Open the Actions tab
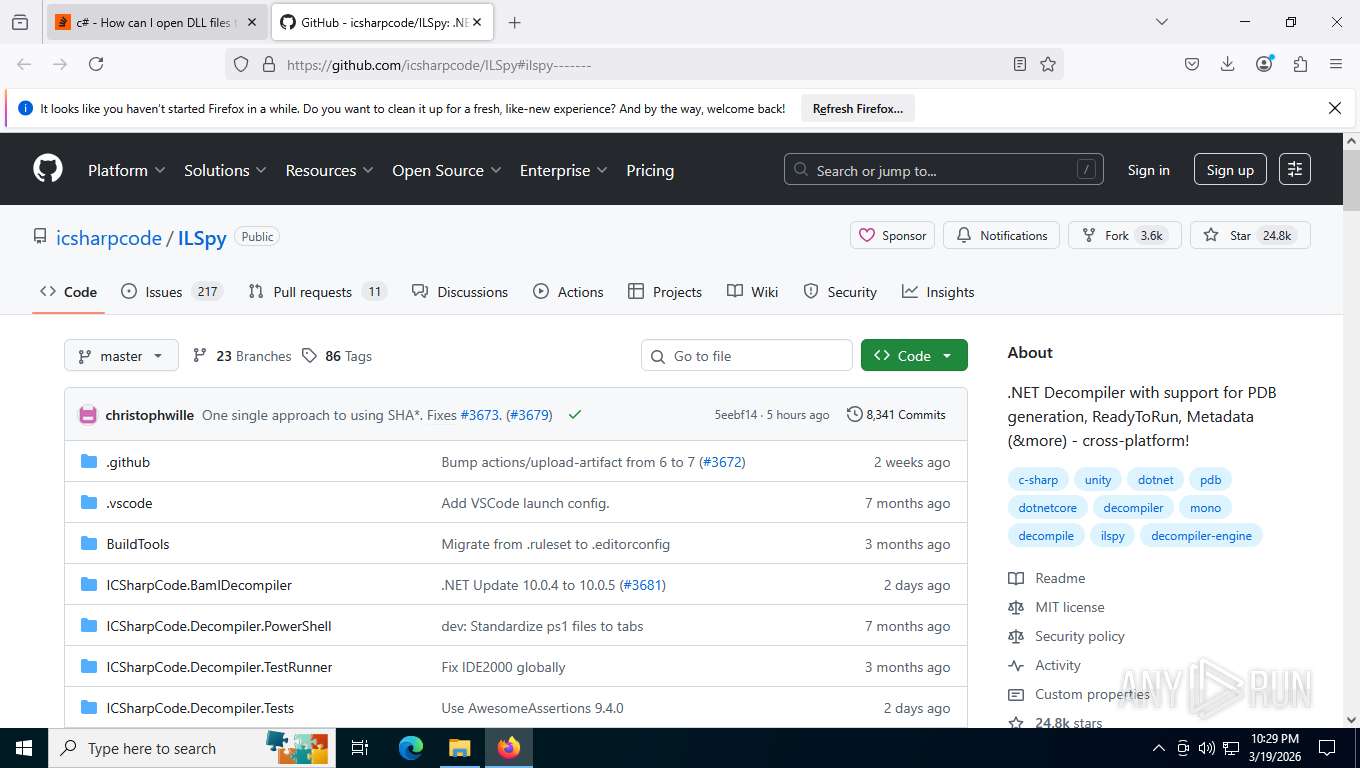This screenshot has height=768, width=1360. 568,292
